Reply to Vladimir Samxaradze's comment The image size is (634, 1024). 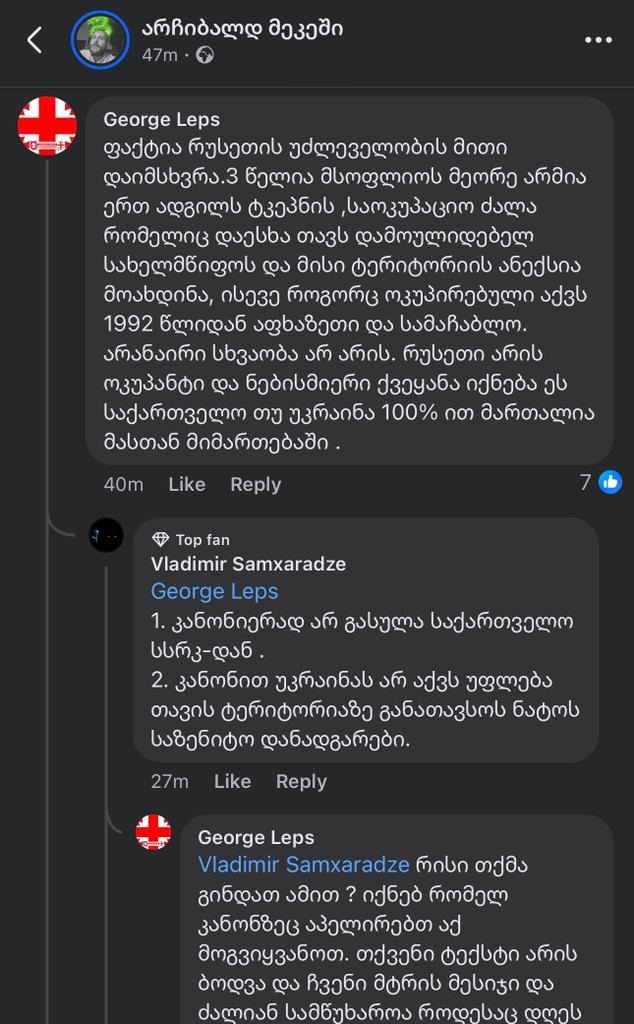tap(301, 781)
